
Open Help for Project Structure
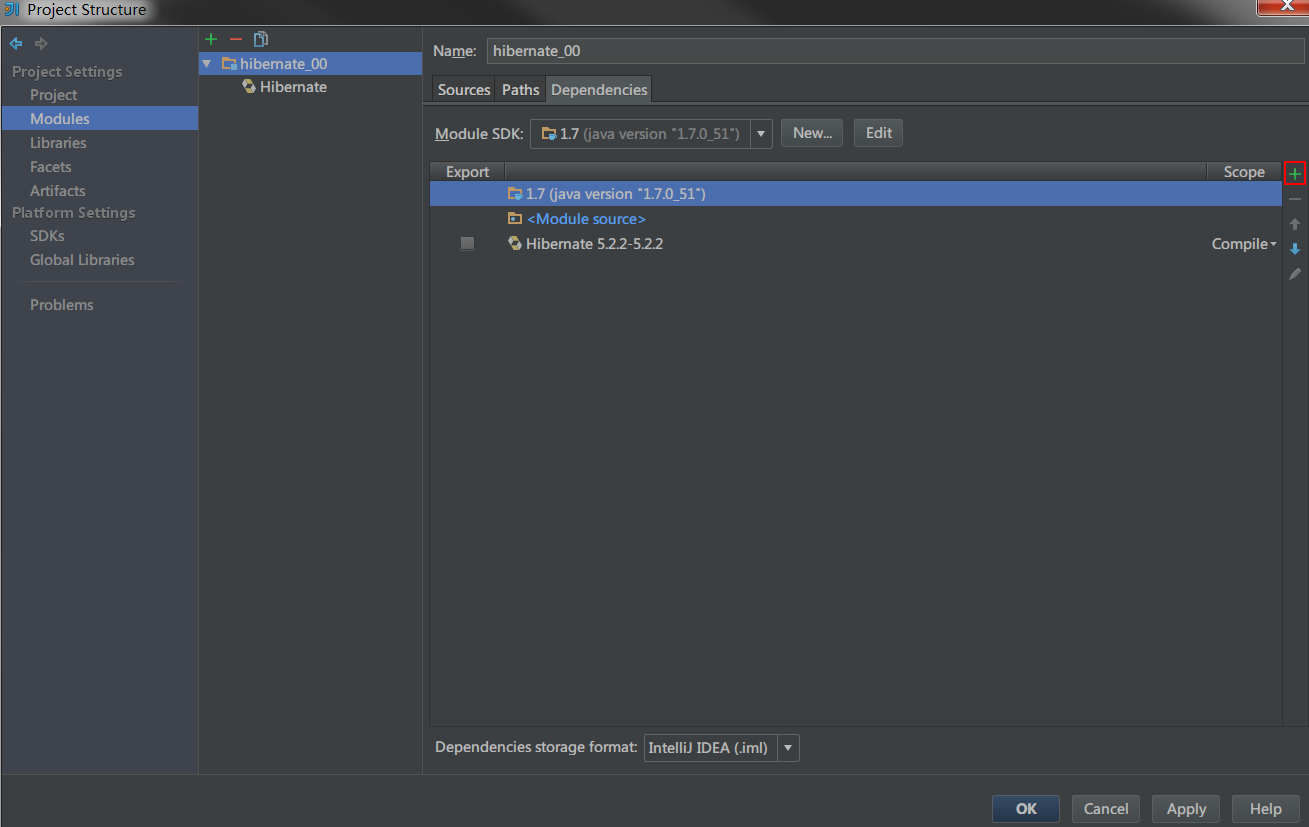[x=1265, y=809]
